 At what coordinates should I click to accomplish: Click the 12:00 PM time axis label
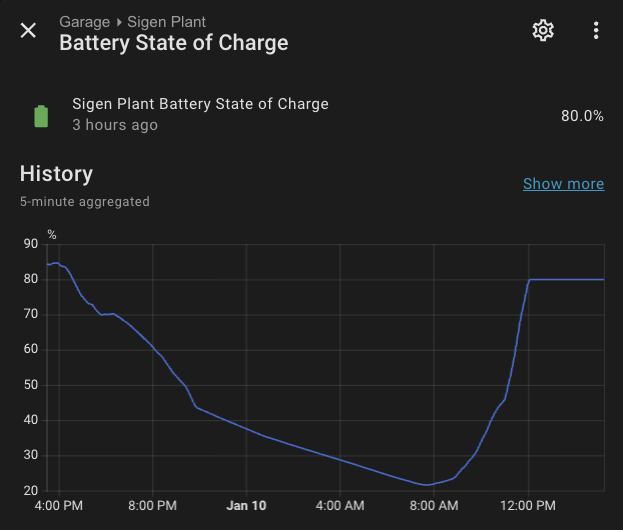pyautogui.click(x=529, y=506)
